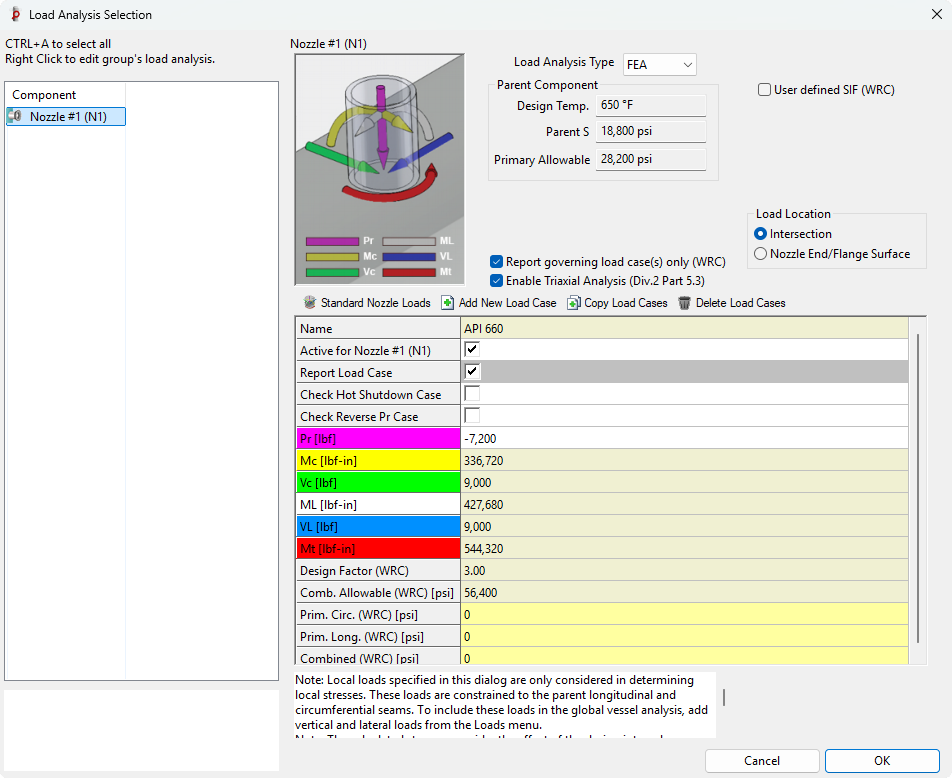Click the Add New Load Case icon
The width and height of the screenshot is (952, 778).
point(447,303)
